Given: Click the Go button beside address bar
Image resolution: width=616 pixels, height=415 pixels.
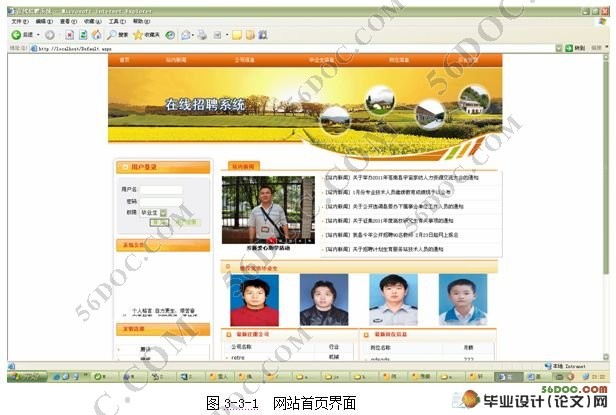Looking at the screenshot, I should point(576,47).
